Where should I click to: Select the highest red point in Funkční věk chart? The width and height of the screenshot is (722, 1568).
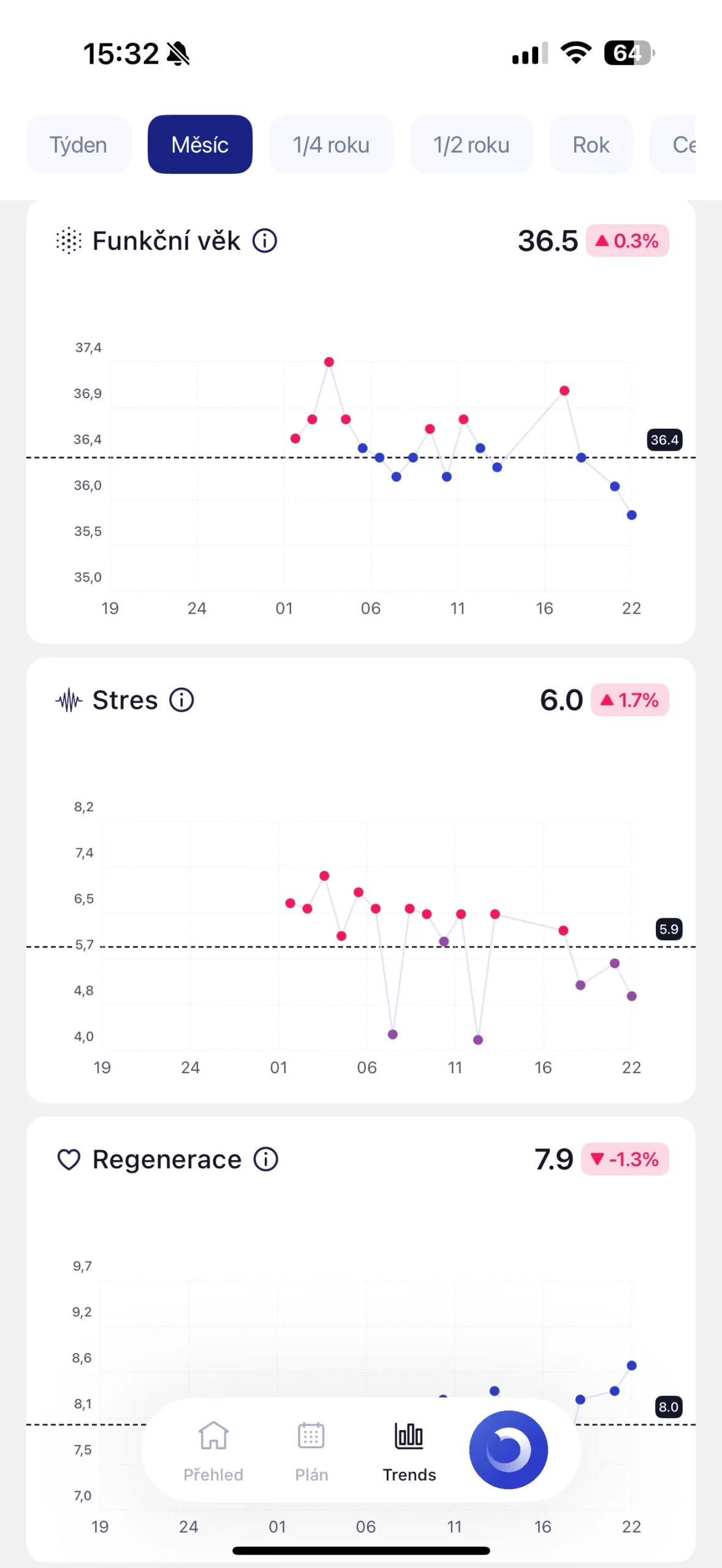pyautogui.click(x=329, y=362)
